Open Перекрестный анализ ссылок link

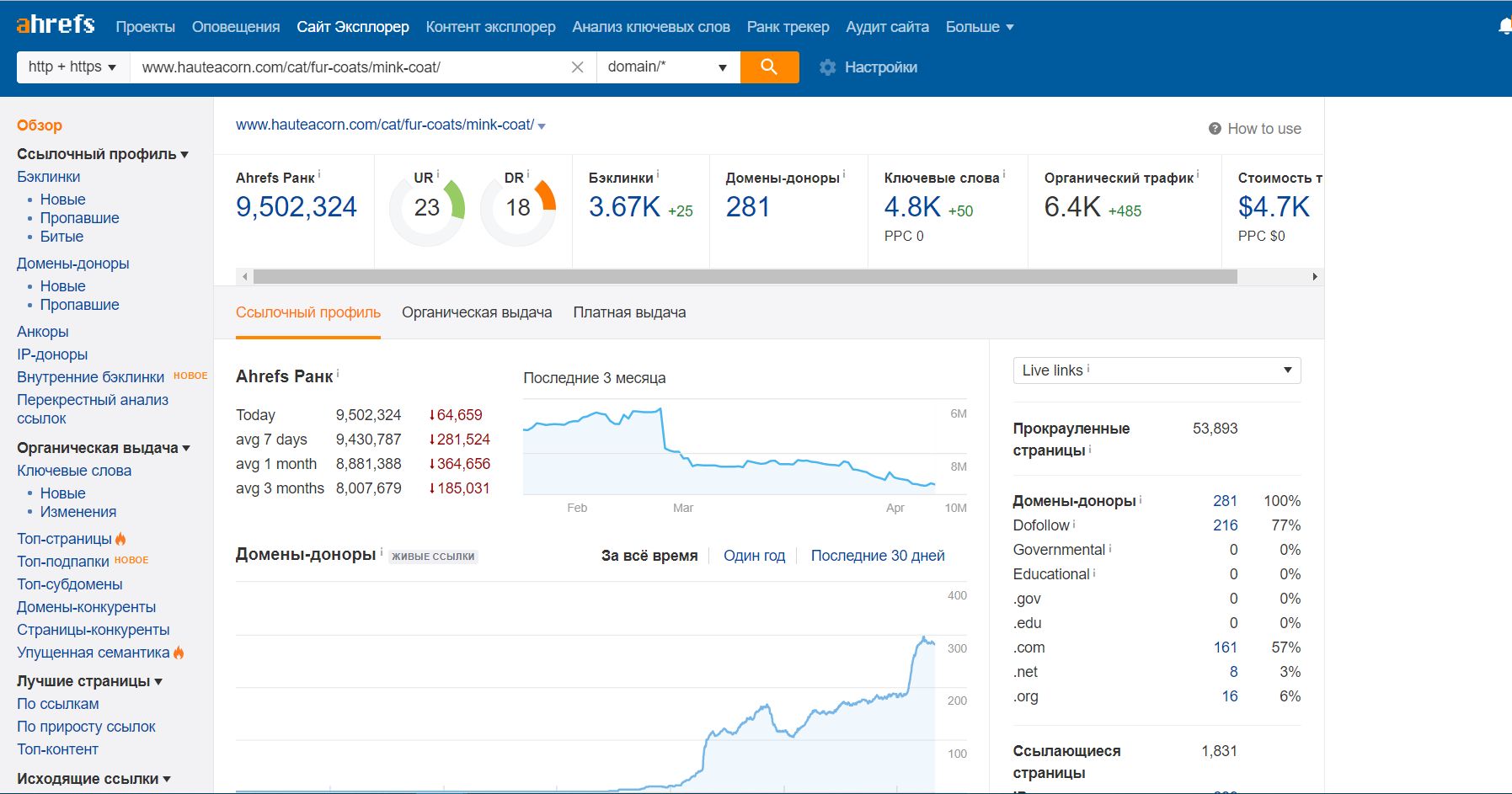coord(93,409)
